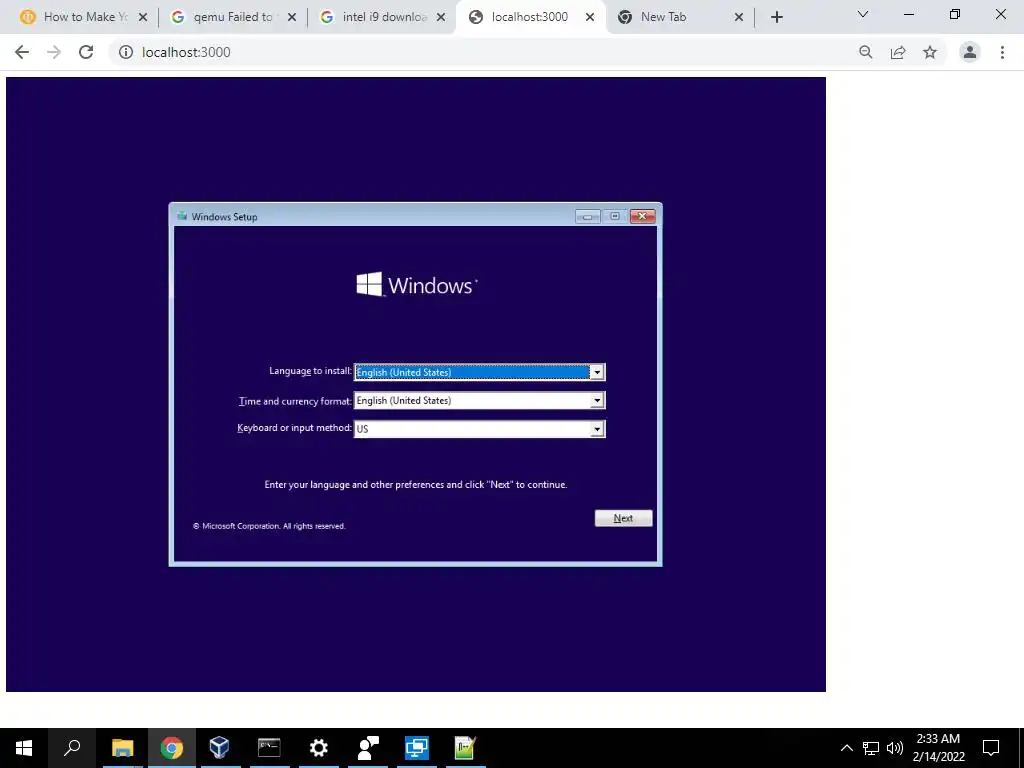Share this page icon
The height and width of the screenshot is (768, 1024).
point(898,52)
